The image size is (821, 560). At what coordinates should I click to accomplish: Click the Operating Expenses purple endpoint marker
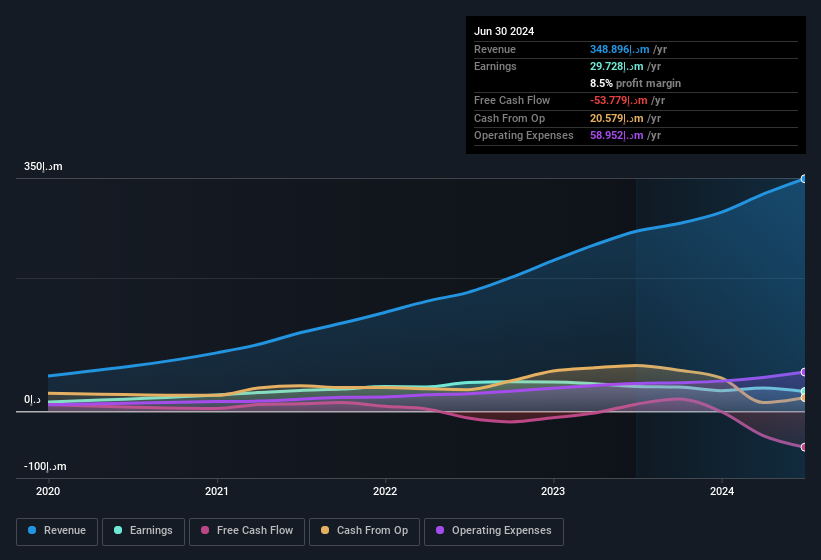pos(804,372)
